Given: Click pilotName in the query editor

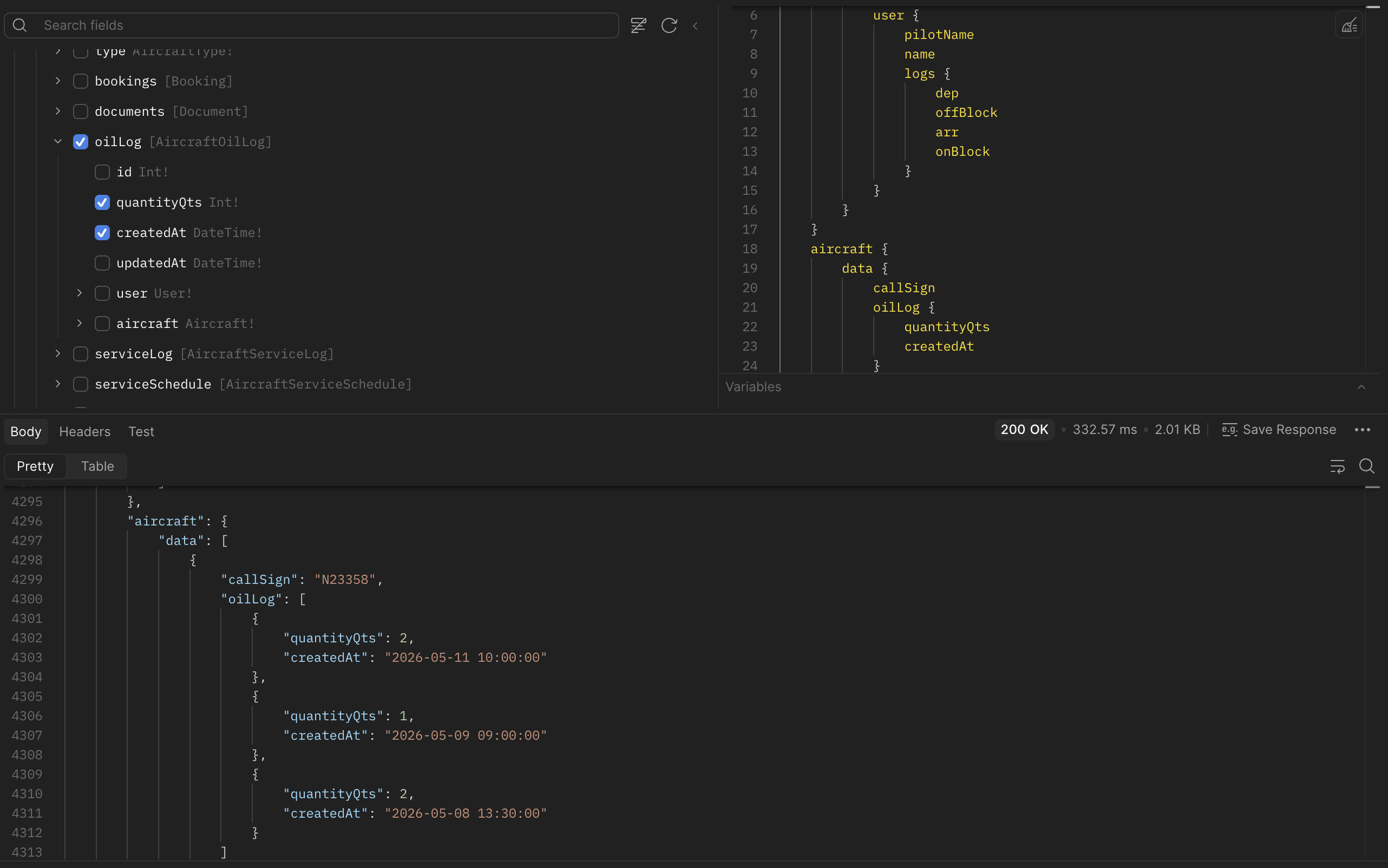Looking at the screenshot, I should (939, 35).
